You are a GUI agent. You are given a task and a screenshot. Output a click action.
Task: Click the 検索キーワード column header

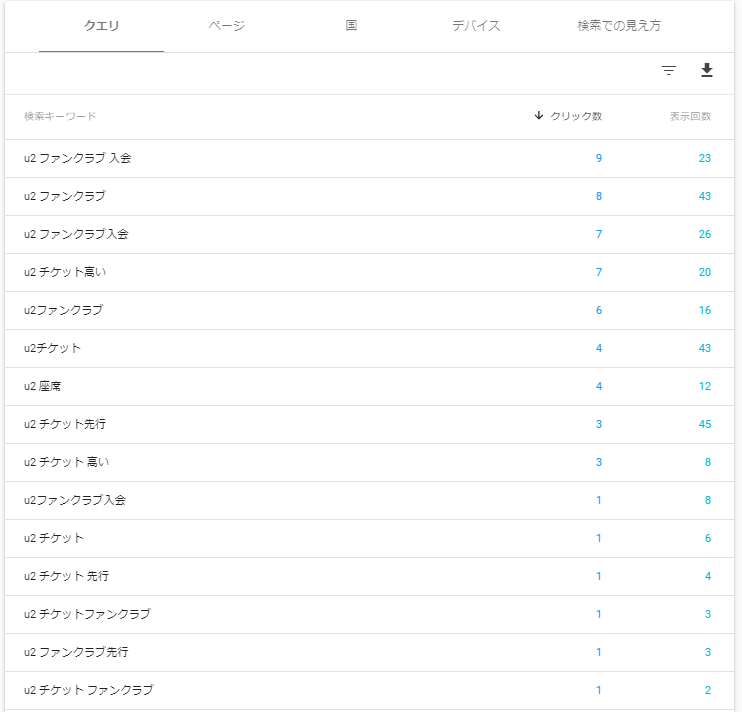[x=60, y=116]
